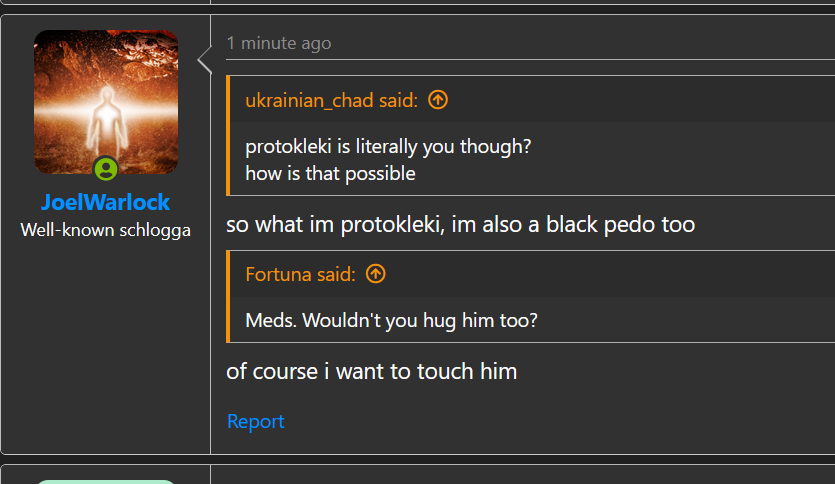Click the orange border of ukrainian_chad quote
The height and width of the screenshot is (484, 835).
click(228, 135)
